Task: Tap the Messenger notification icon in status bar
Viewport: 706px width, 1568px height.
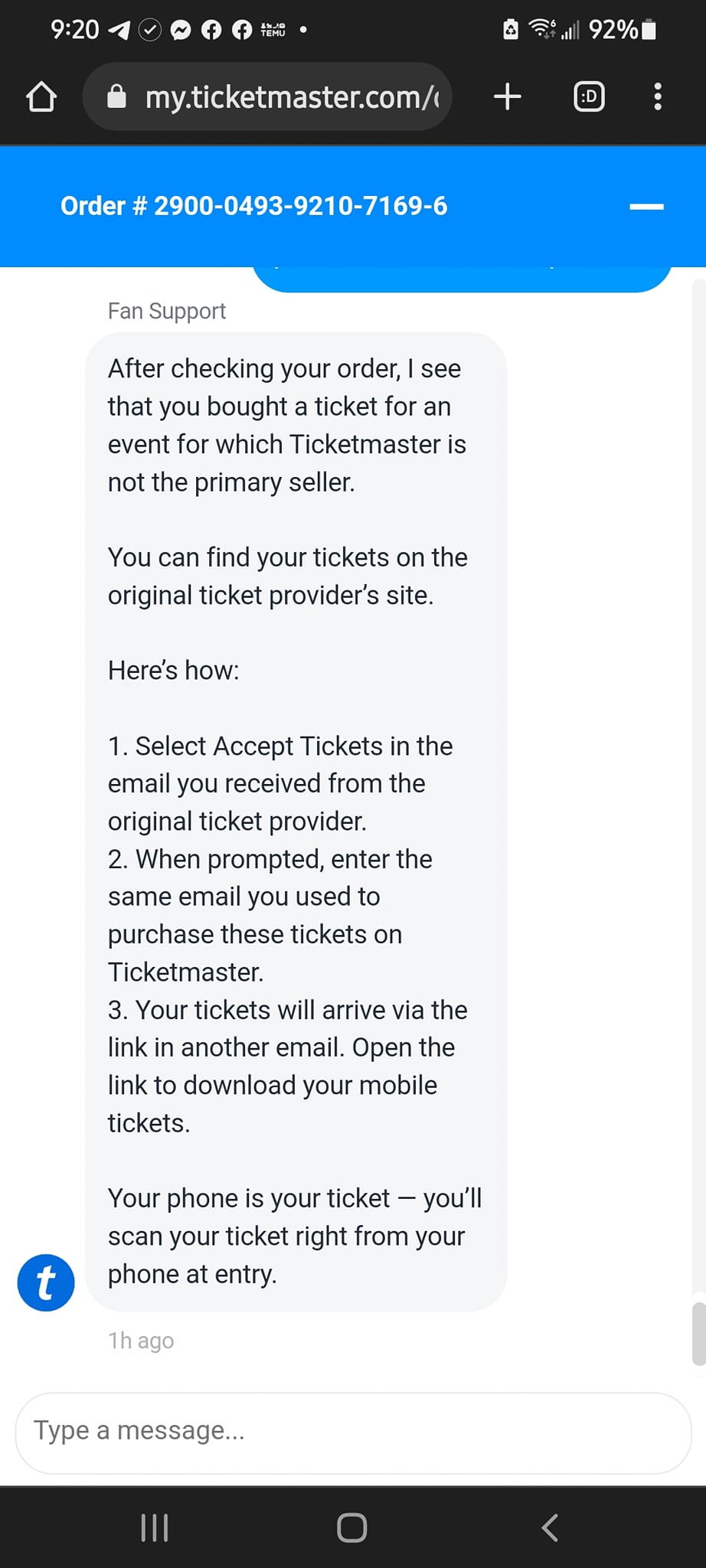Action: [x=181, y=31]
